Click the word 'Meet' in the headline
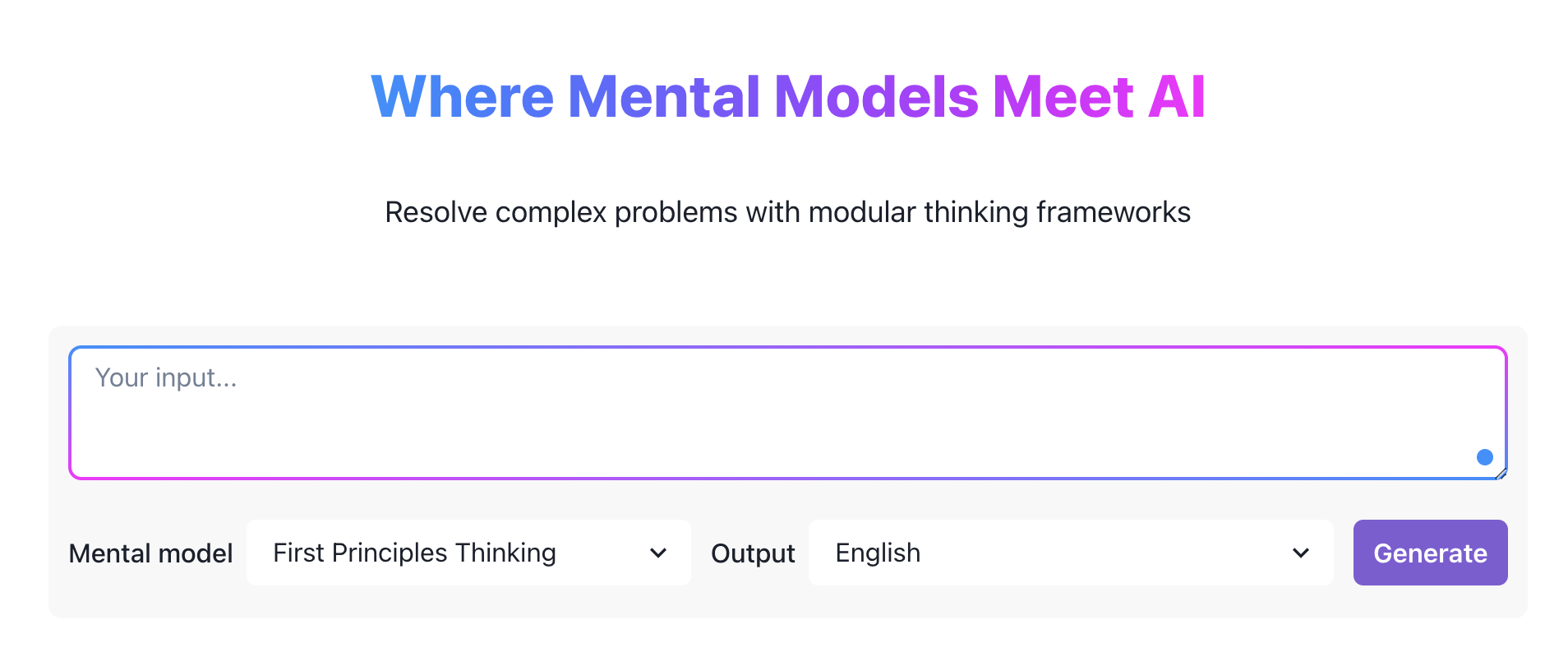 pyautogui.click(x=1063, y=97)
